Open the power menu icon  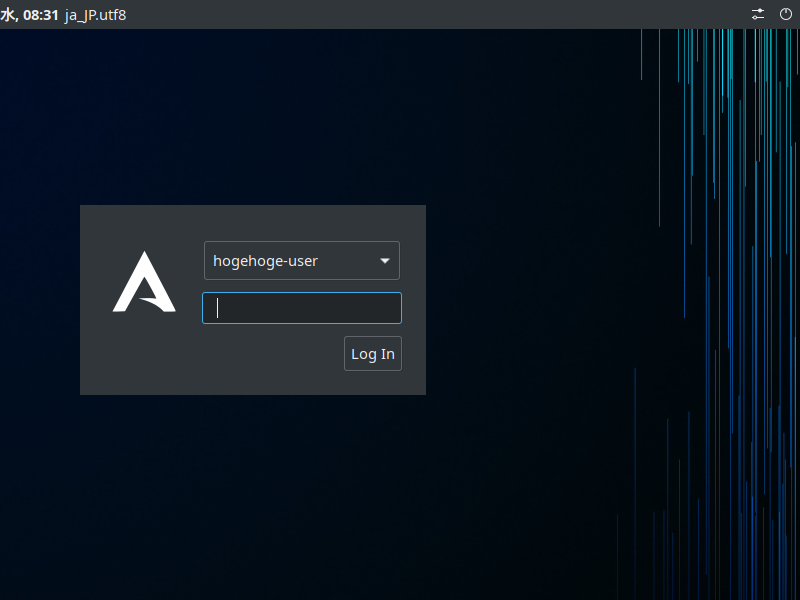pyautogui.click(x=786, y=14)
